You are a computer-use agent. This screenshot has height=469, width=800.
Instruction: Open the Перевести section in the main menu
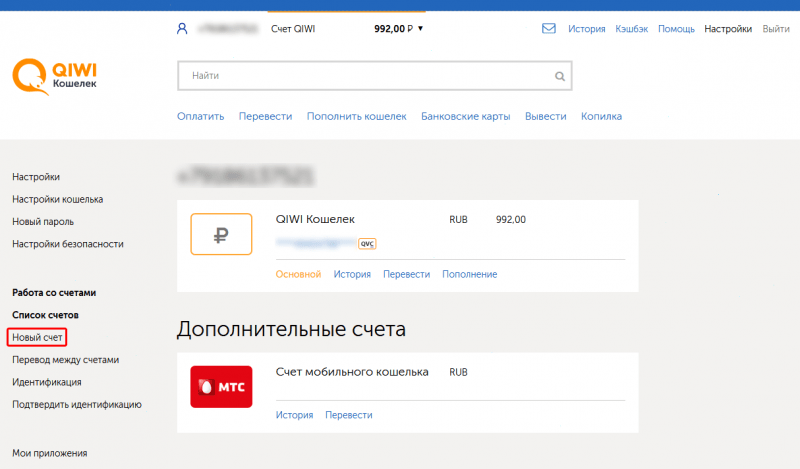265,116
